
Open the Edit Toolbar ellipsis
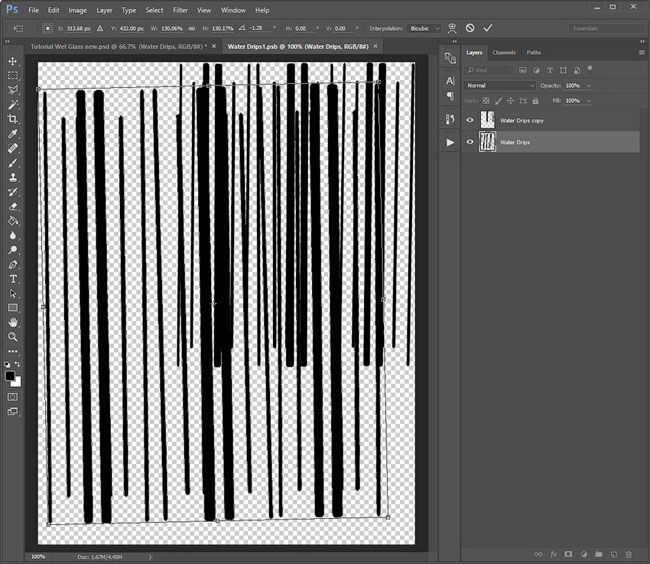(x=13, y=351)
